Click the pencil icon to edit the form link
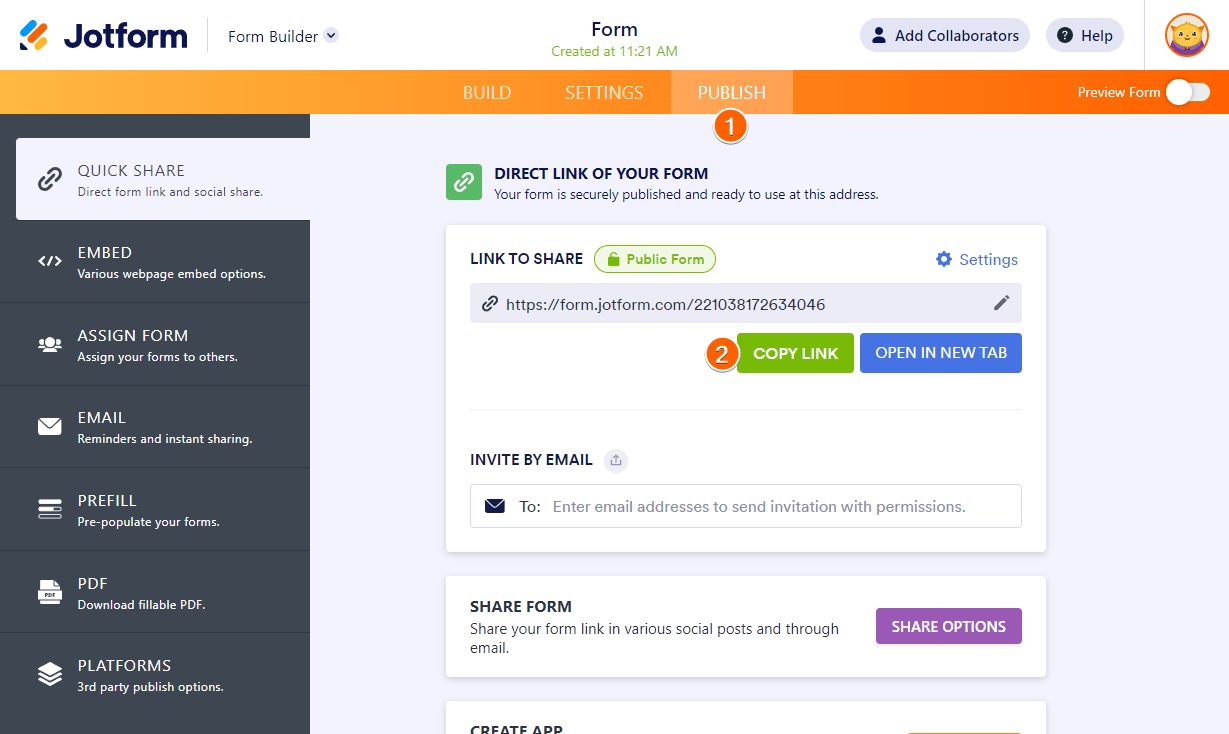The width and height of the screenshot is (1229, 734). point(1002,303)
